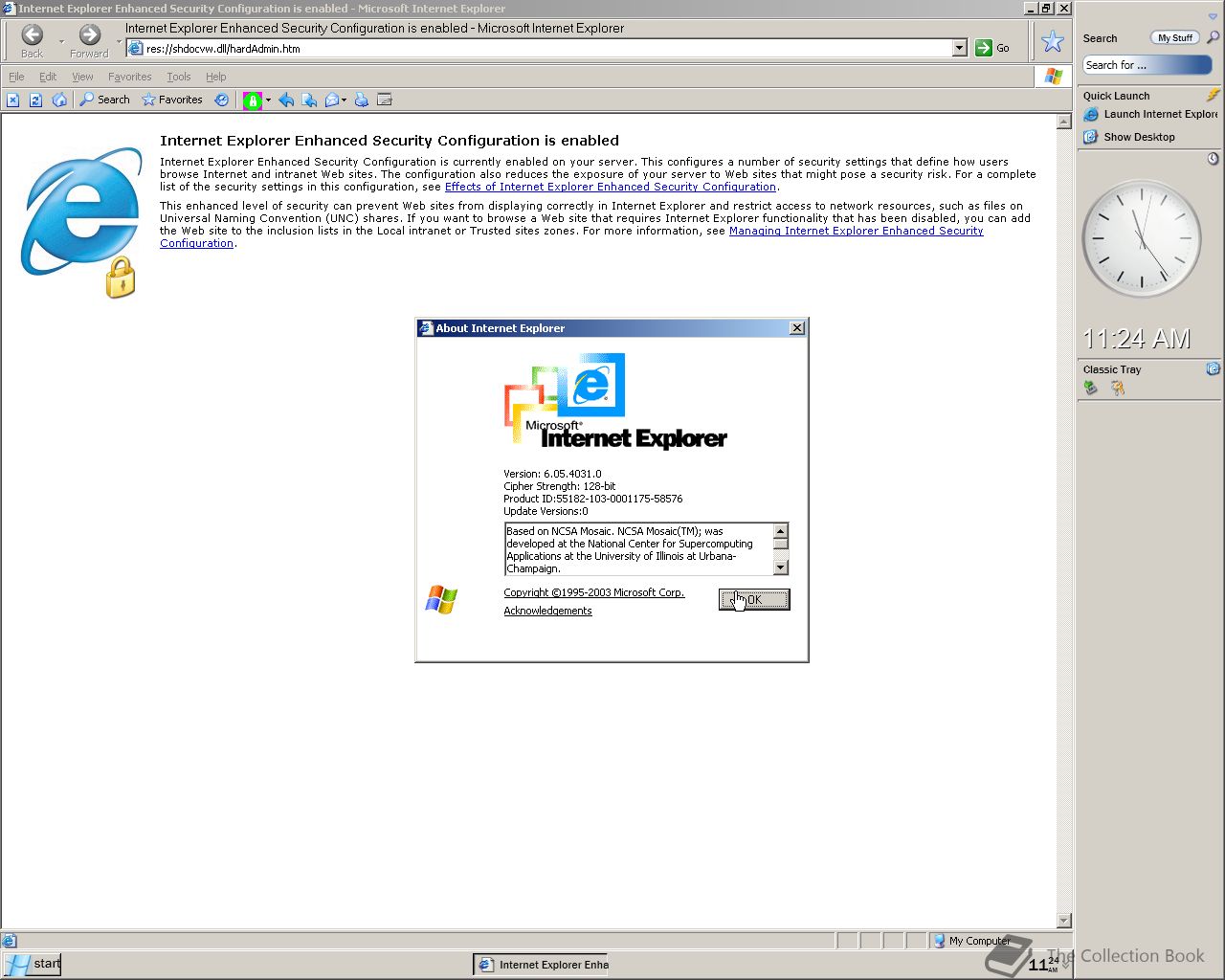
Task: Click the Stop loading toolbar icon
Action: click(x=12, y=100)
